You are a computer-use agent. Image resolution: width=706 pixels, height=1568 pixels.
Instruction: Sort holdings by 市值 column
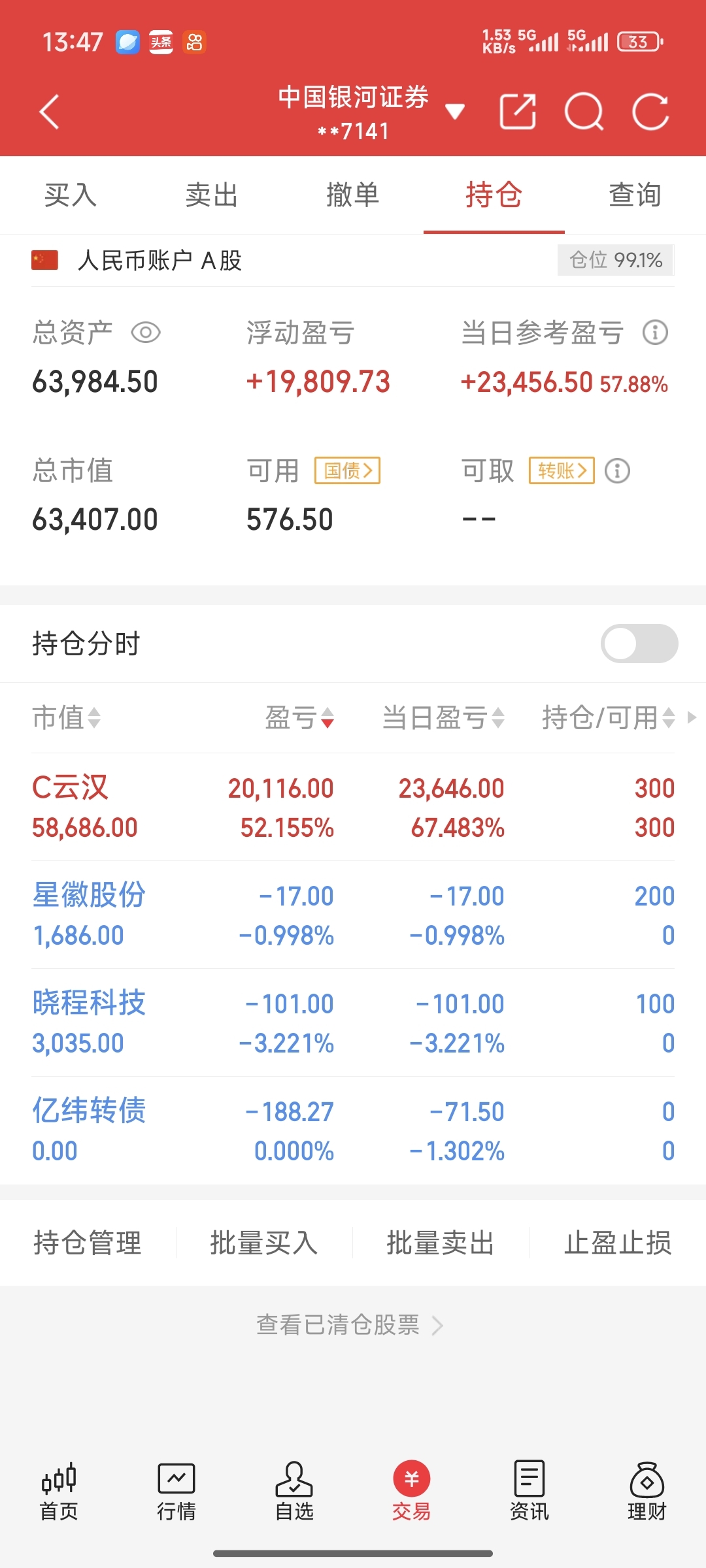pos(66,717)
